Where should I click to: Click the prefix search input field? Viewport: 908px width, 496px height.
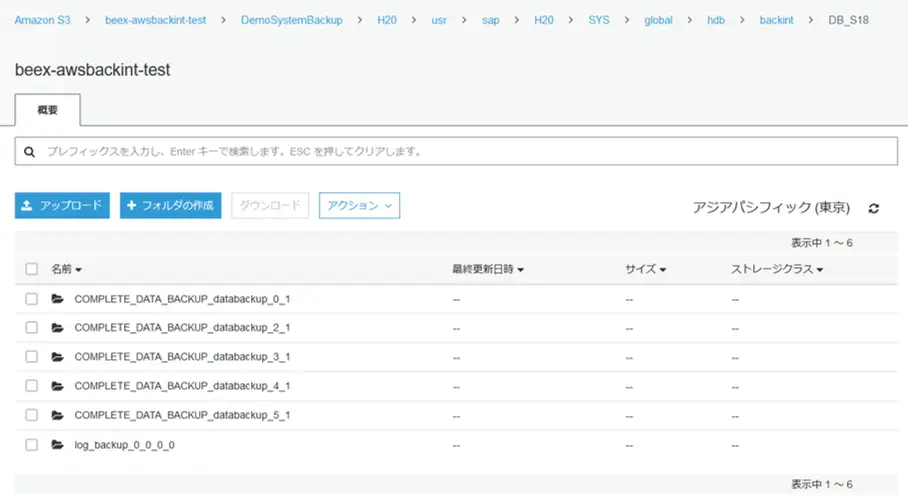pyautogui.click(x=456, y=151)
